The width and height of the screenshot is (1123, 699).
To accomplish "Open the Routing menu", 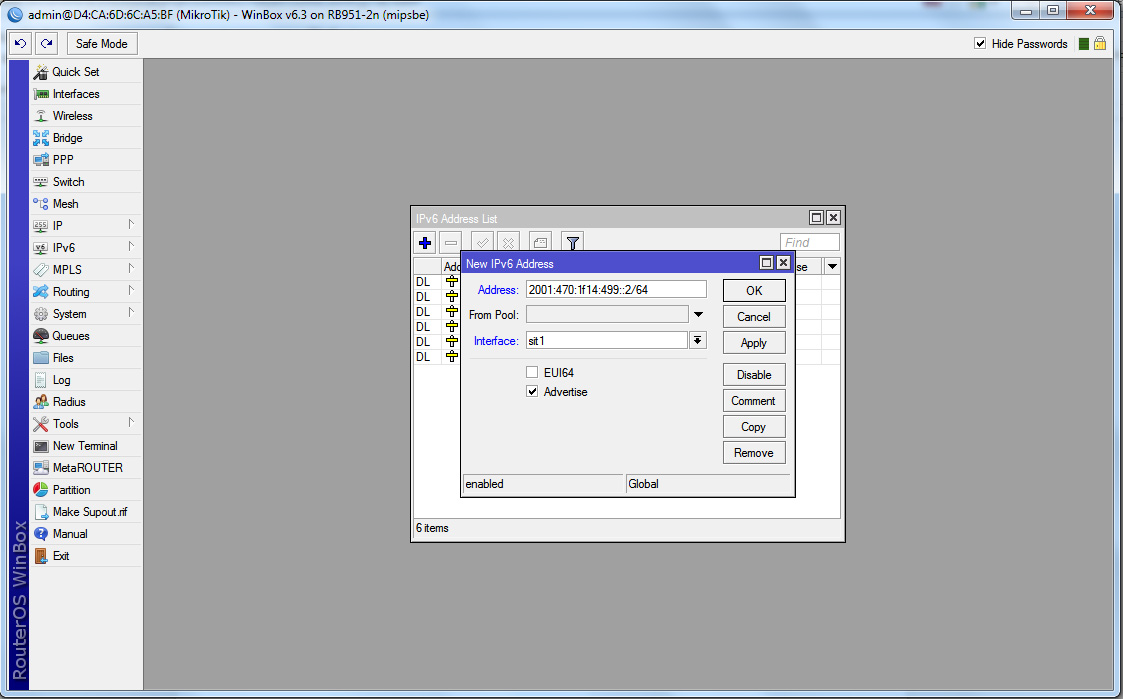I will tap(70, 292).
